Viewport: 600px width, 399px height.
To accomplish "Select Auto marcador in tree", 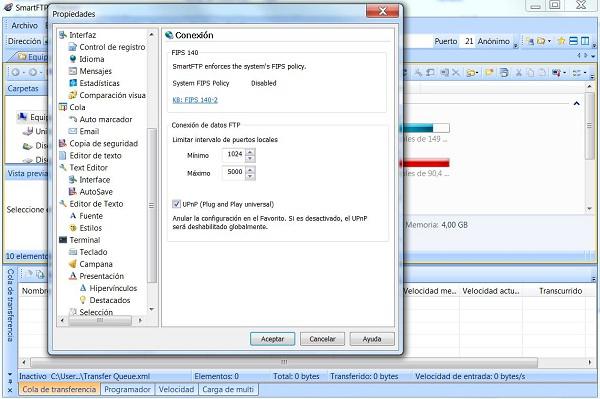I will point(106,119).
